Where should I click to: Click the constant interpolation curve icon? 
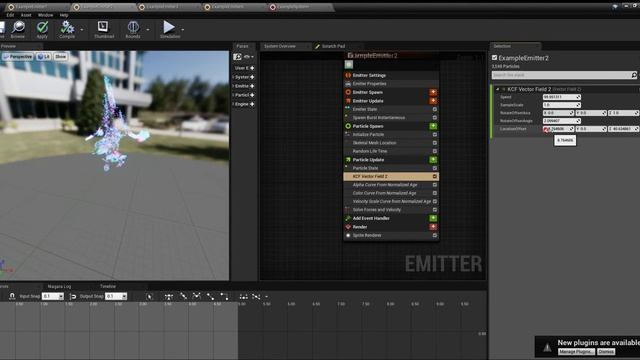point(224,297)
